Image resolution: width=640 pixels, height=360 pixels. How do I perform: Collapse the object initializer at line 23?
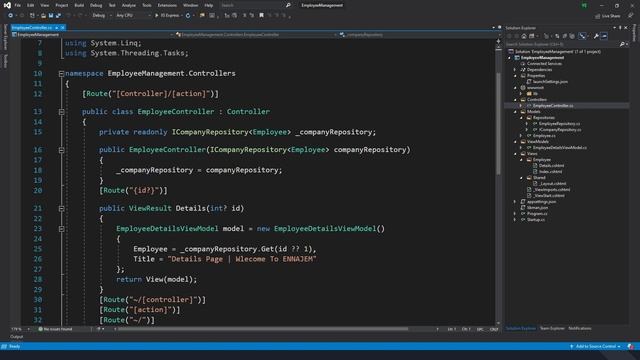point(61,229)
